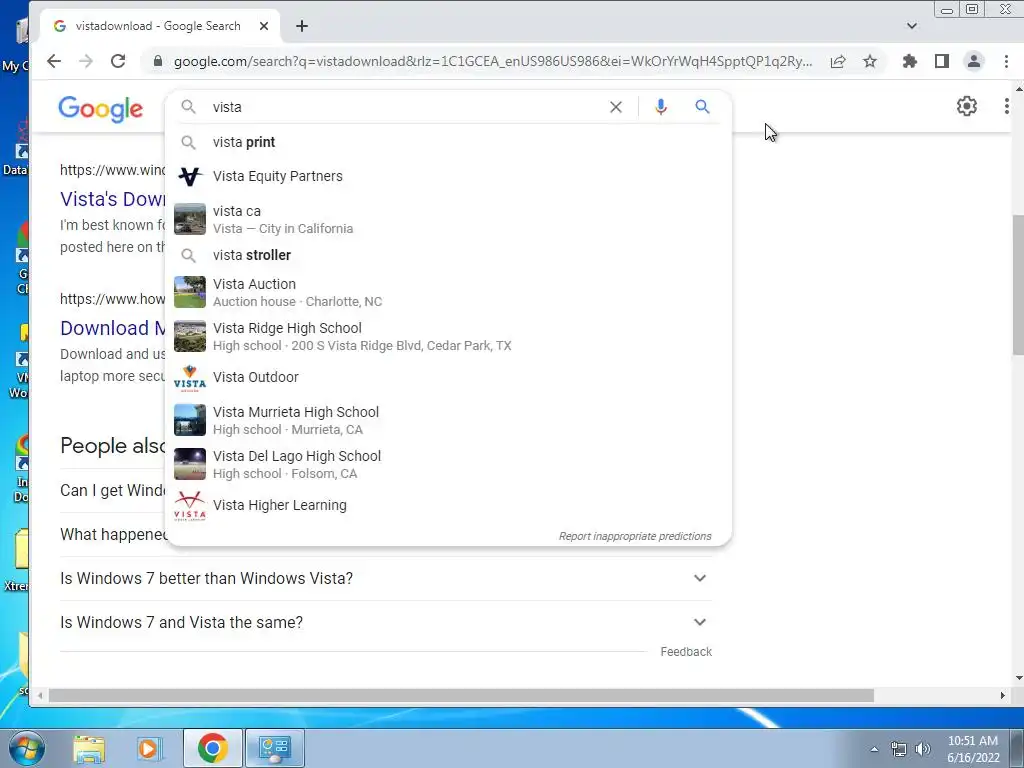Open the Vista's Down... search result
Image resolution: width=1024 pixels, height=768 pixels.
pos(112,199)
